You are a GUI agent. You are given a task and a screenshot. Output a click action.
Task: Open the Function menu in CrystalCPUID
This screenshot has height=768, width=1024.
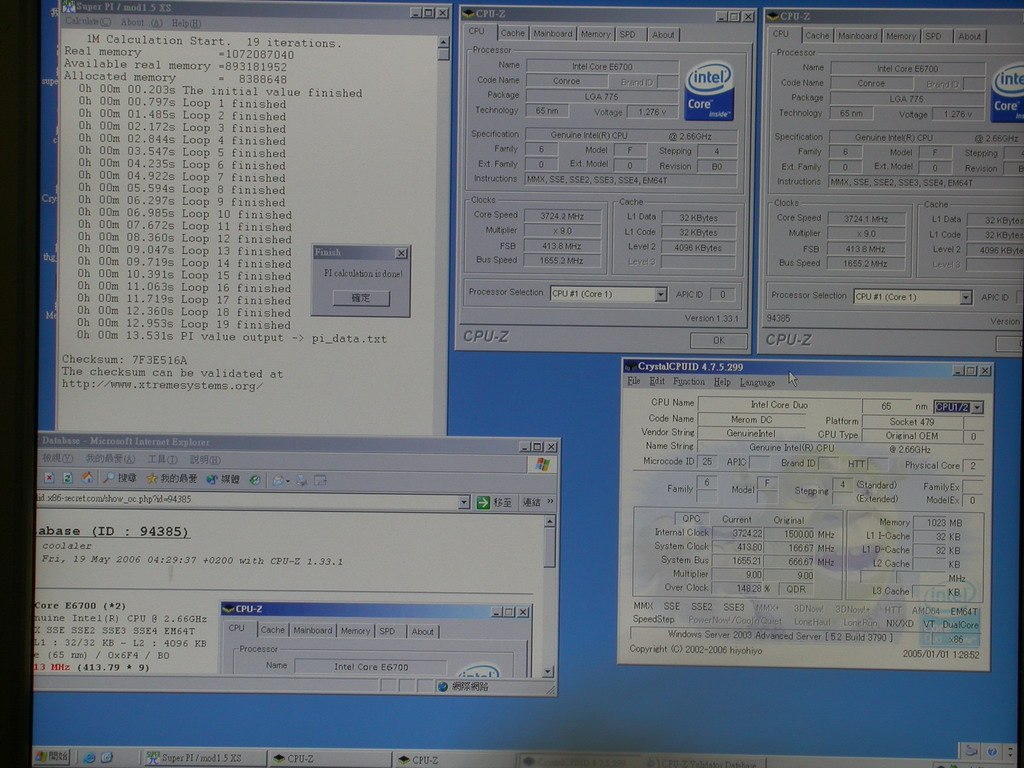[689, 381]
